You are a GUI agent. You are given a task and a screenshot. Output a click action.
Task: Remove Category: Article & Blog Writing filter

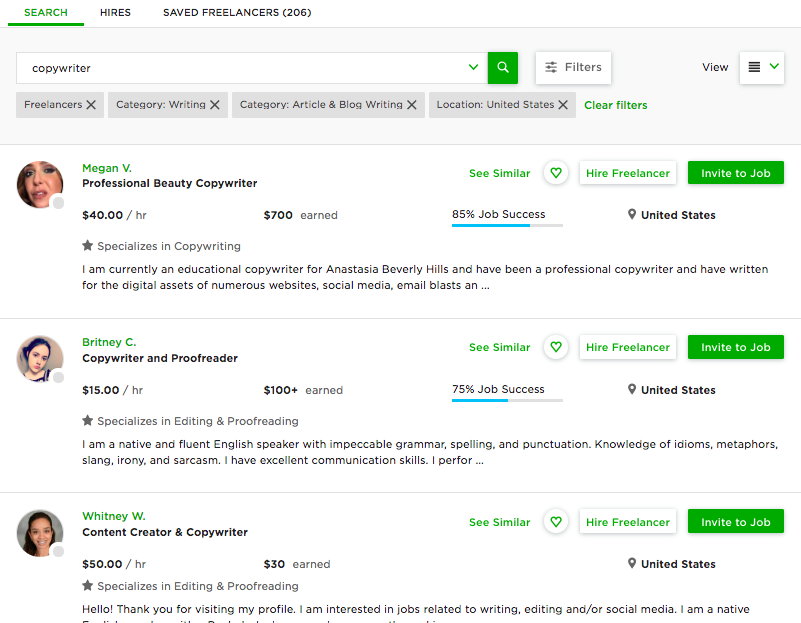coord(412,105)
